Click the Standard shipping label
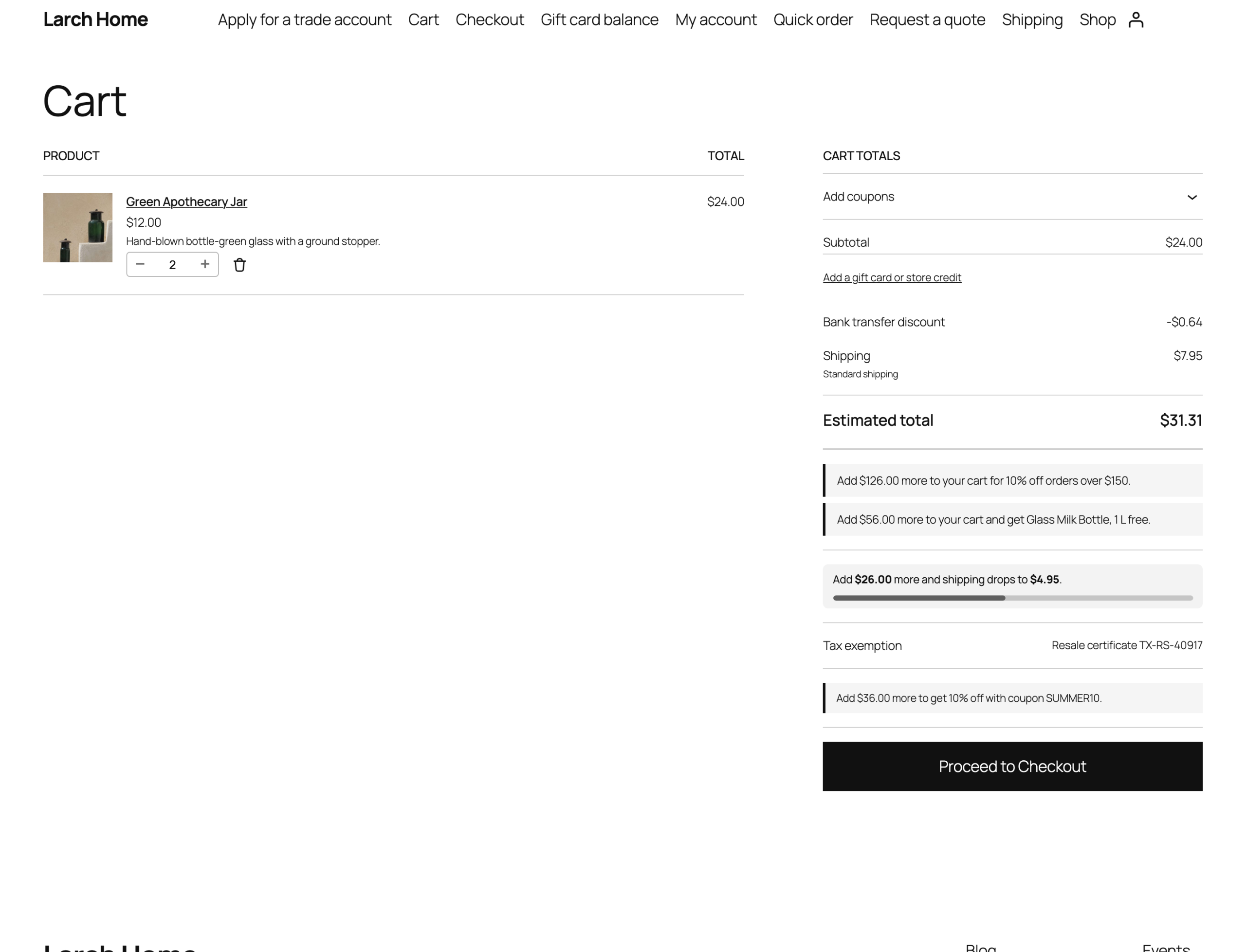Image resolution: width=1246 pixels, height=952 pixels. point(860,374)
